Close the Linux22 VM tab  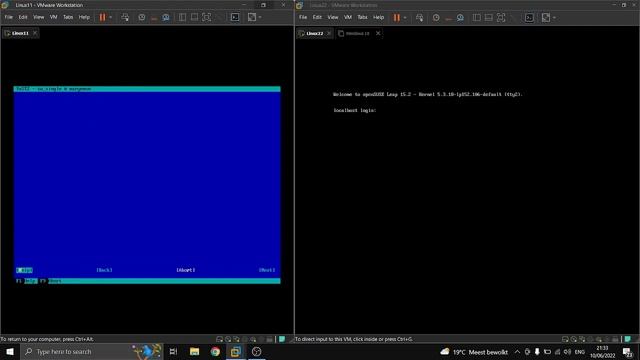(329, 33)
